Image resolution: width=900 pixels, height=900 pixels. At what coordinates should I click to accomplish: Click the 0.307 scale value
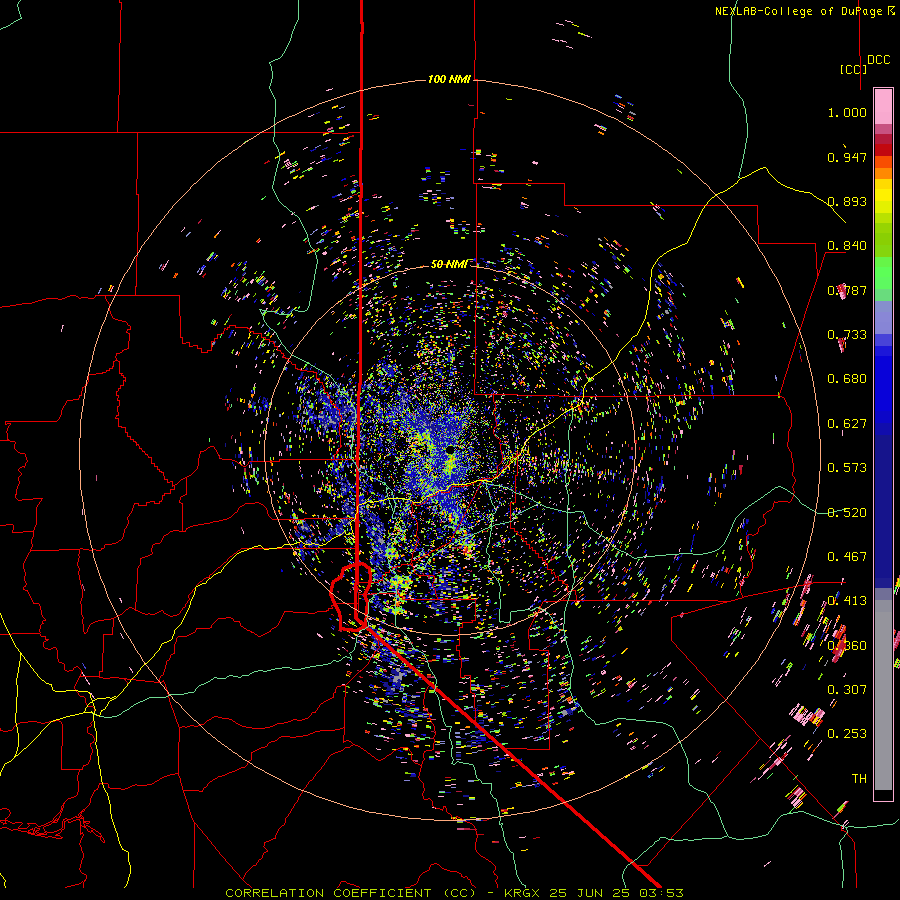pos(847,690)
